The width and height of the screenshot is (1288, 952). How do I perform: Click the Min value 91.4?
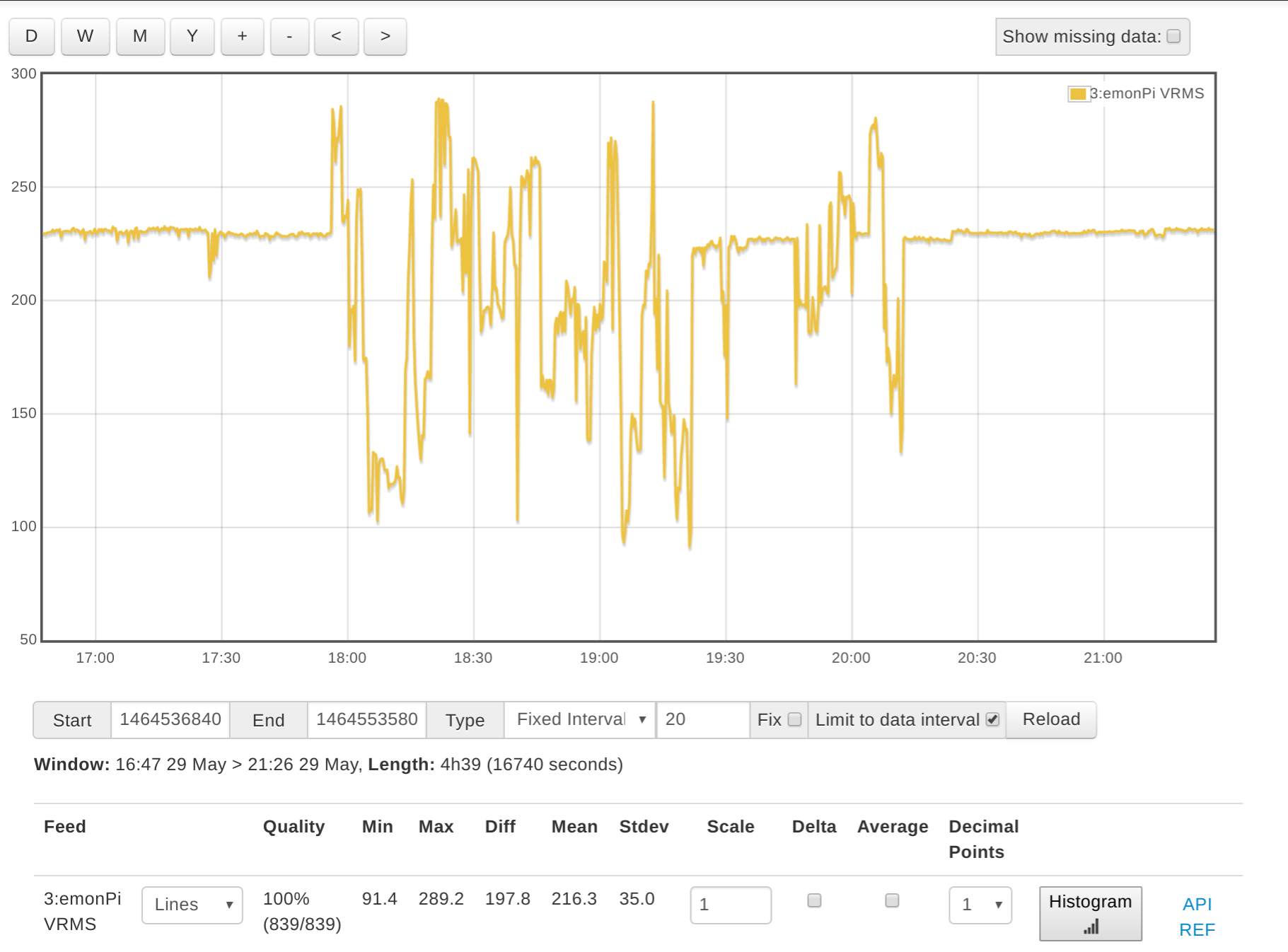click(379, 899)
